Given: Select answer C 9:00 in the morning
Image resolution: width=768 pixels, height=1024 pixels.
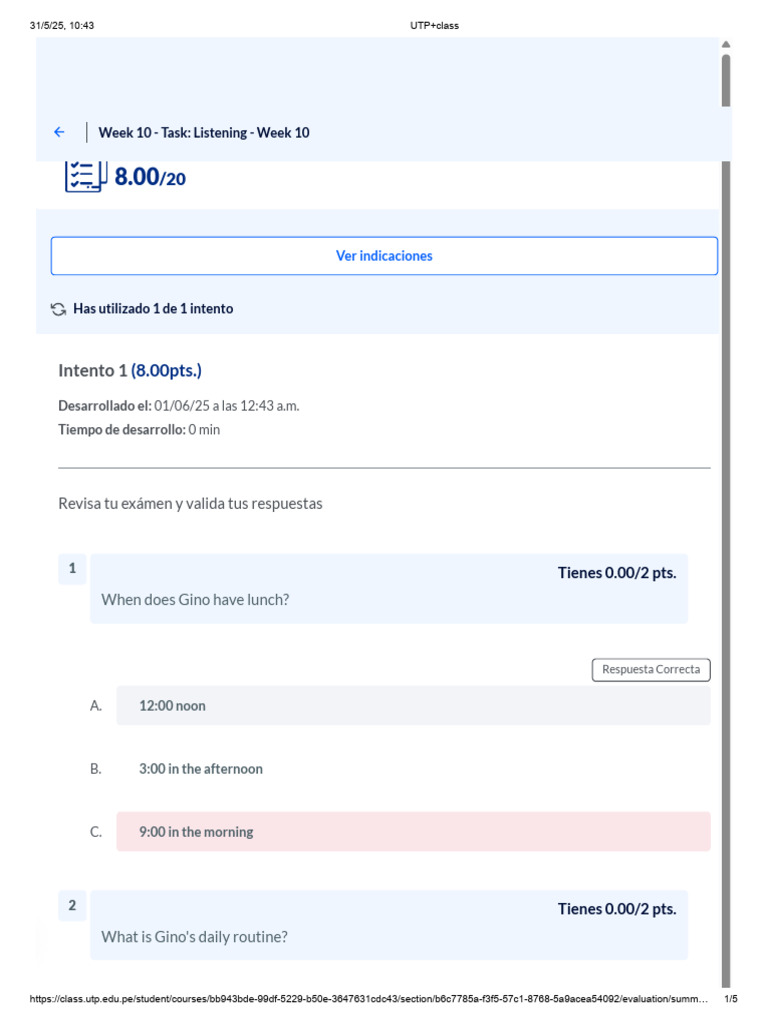Looking at the screenshot, I should (x=413, y=831).
